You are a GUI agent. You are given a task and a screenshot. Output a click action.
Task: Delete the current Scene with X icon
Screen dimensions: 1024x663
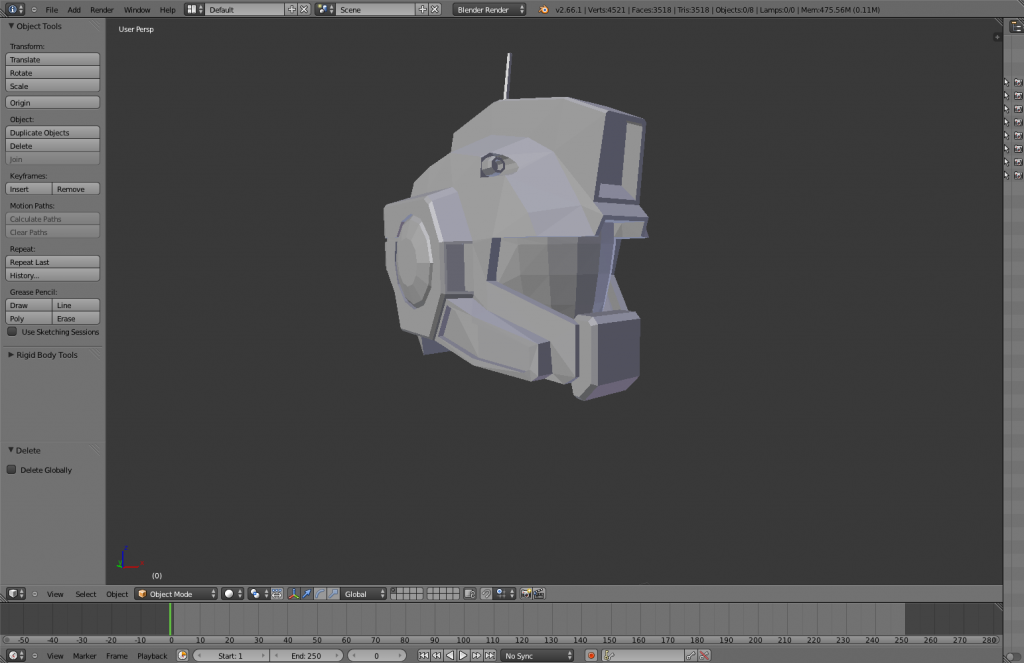click(435, 9)
